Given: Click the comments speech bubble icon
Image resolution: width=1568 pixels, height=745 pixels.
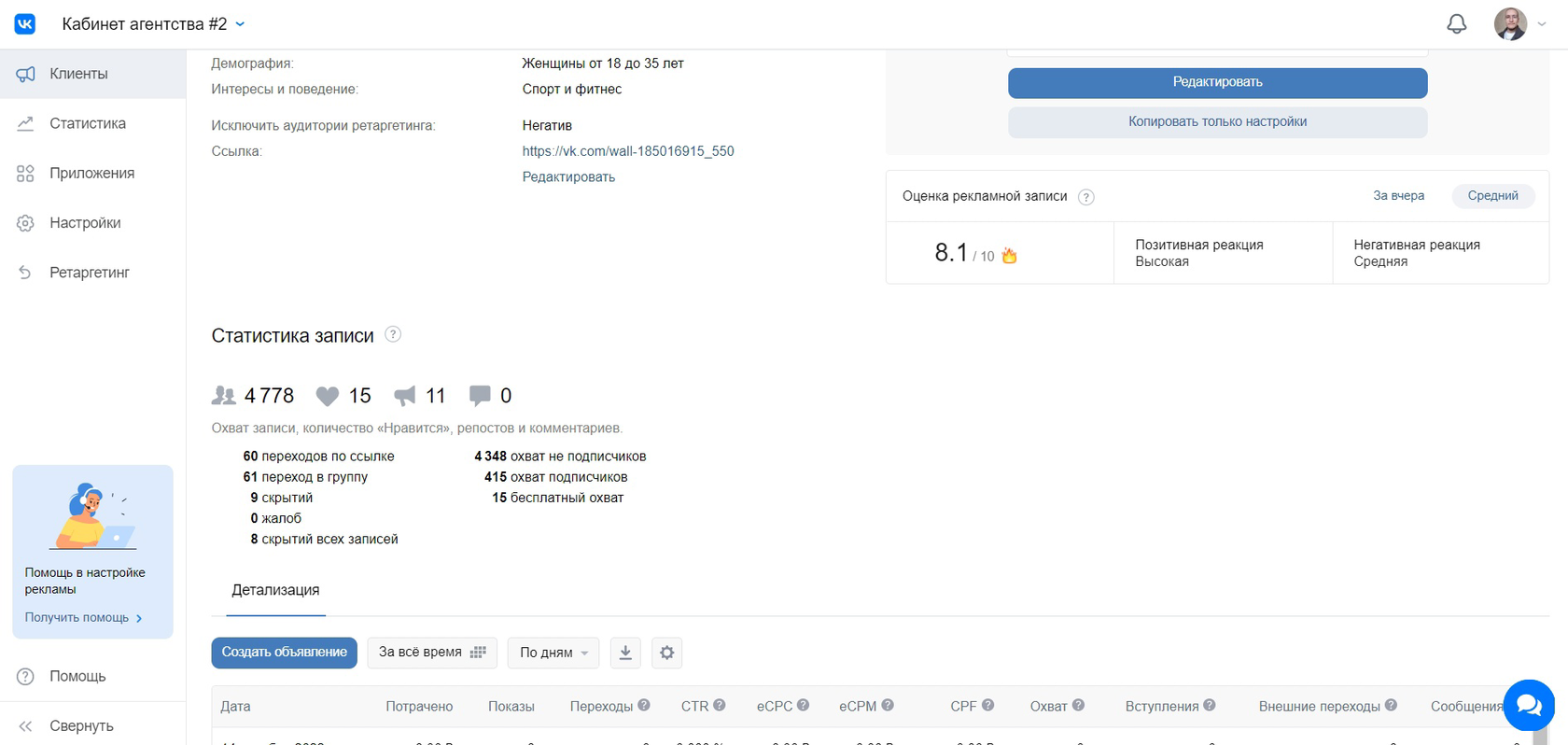Looking at the screenshot, I should (x=480, y=396).
